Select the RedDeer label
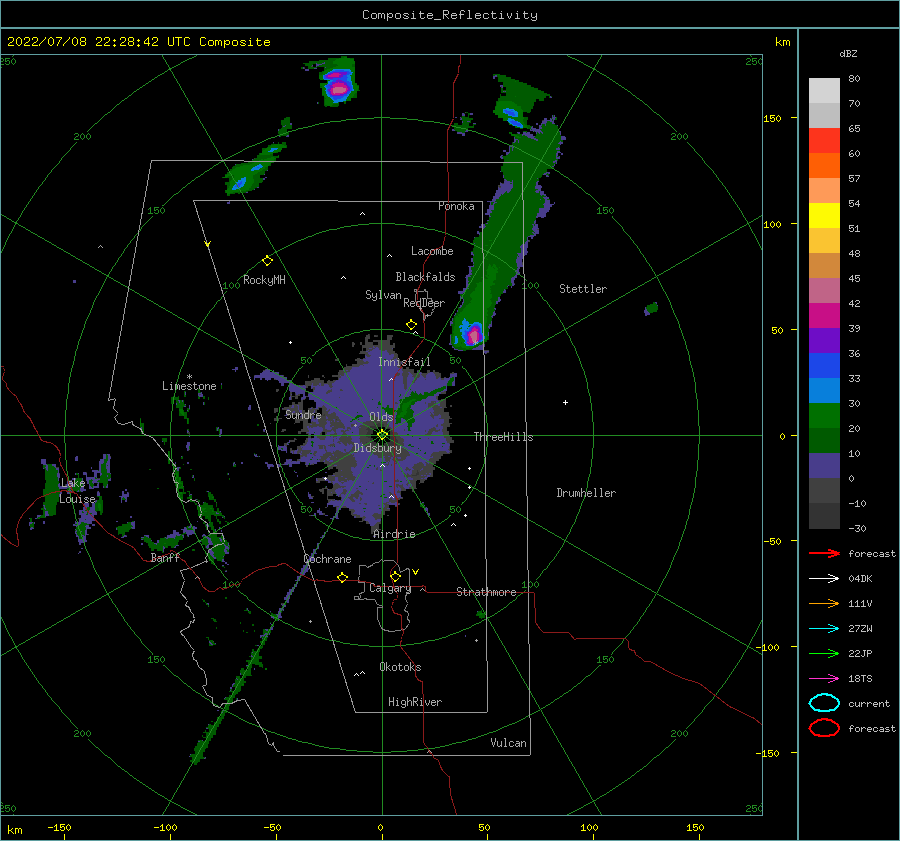 point(424,303)
